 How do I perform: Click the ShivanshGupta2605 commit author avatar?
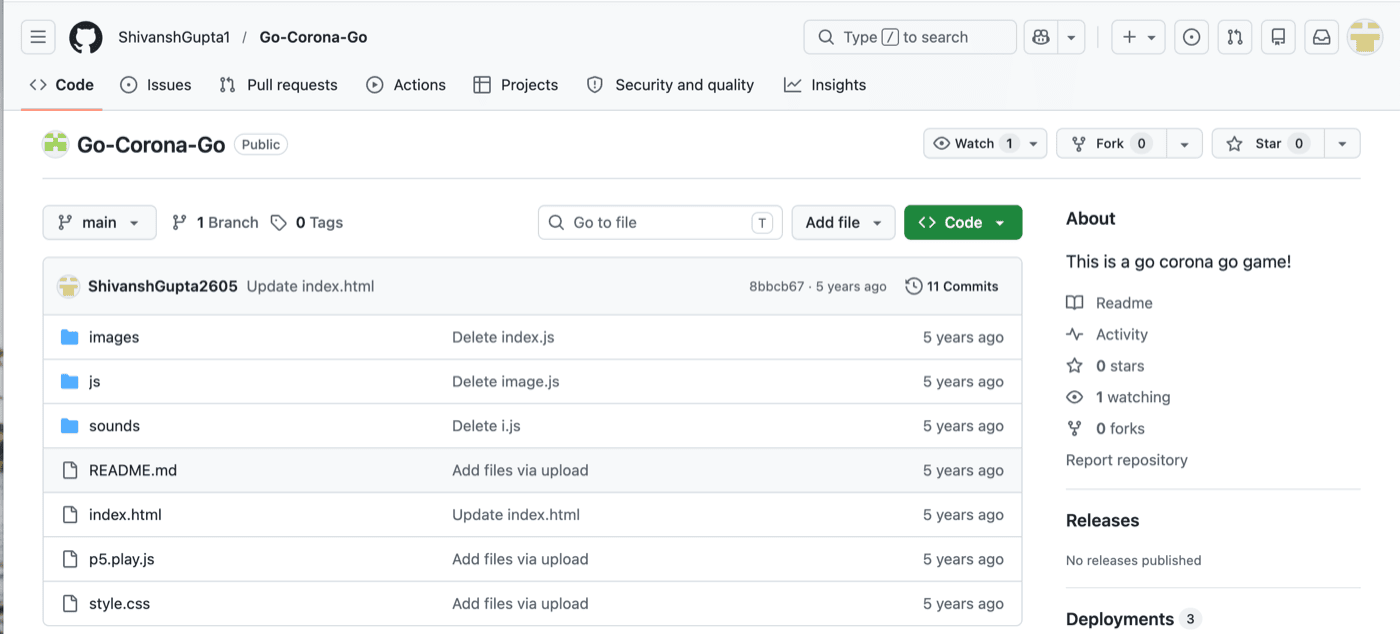68,286
